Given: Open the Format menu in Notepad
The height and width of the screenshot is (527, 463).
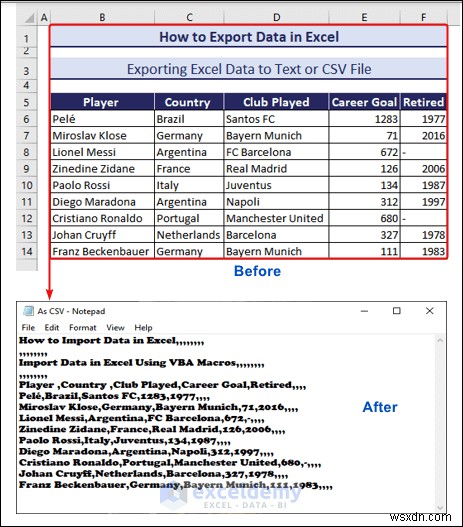Looking at the screenshot, I should (x=83, y=327).
